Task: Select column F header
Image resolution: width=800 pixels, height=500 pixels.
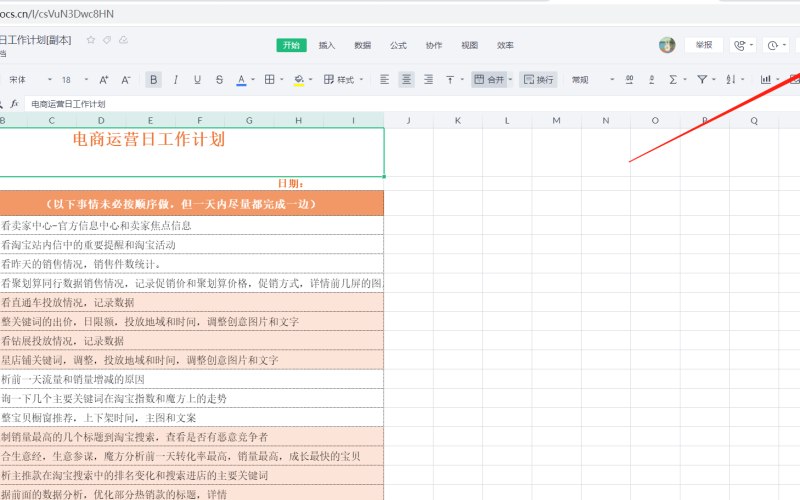Action: click(x=199, y=120)
